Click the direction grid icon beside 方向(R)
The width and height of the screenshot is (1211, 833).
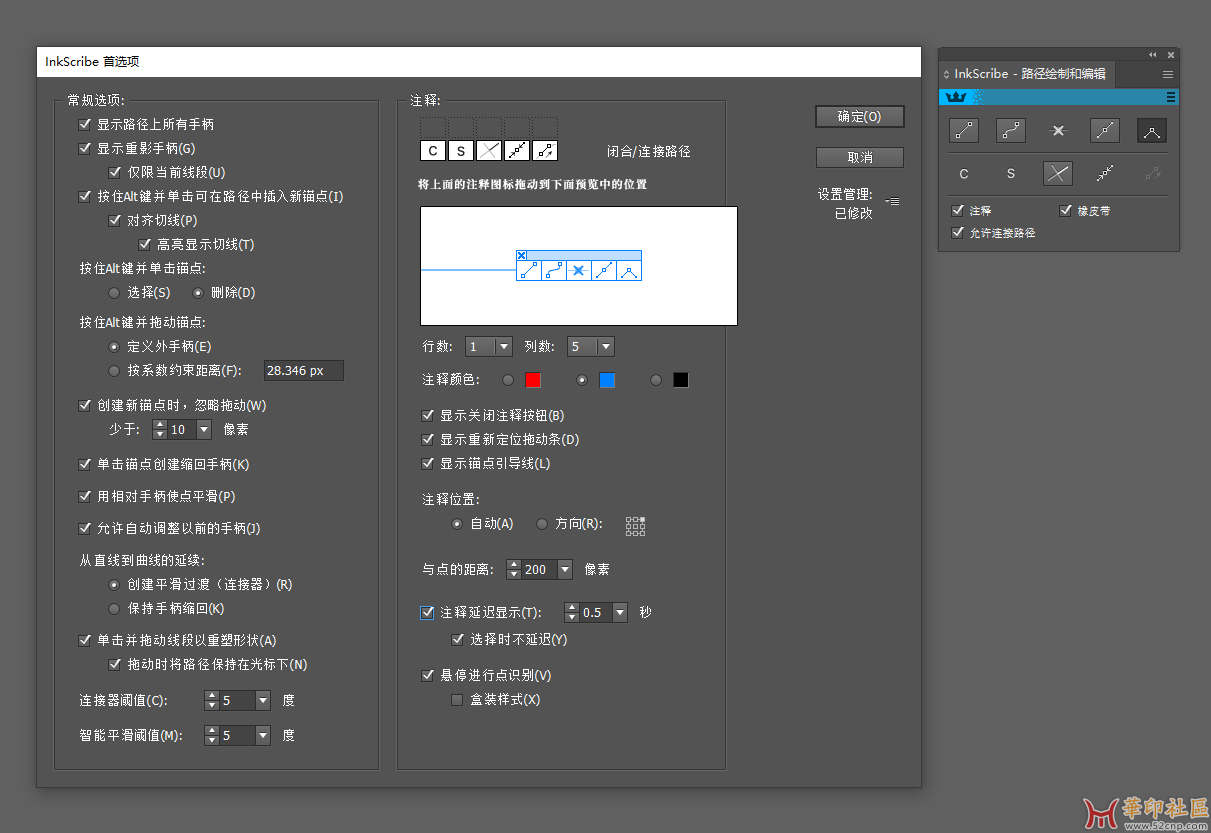635,525
